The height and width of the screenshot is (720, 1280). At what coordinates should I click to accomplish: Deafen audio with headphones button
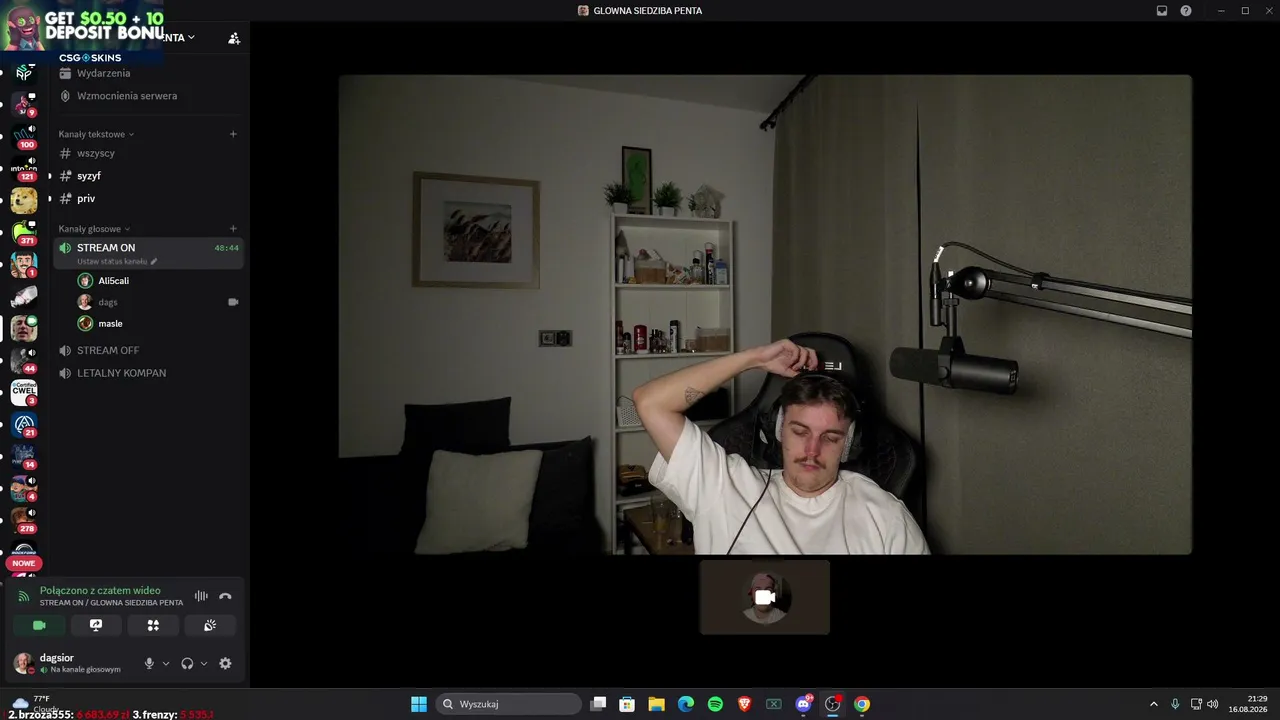point(187,663)
